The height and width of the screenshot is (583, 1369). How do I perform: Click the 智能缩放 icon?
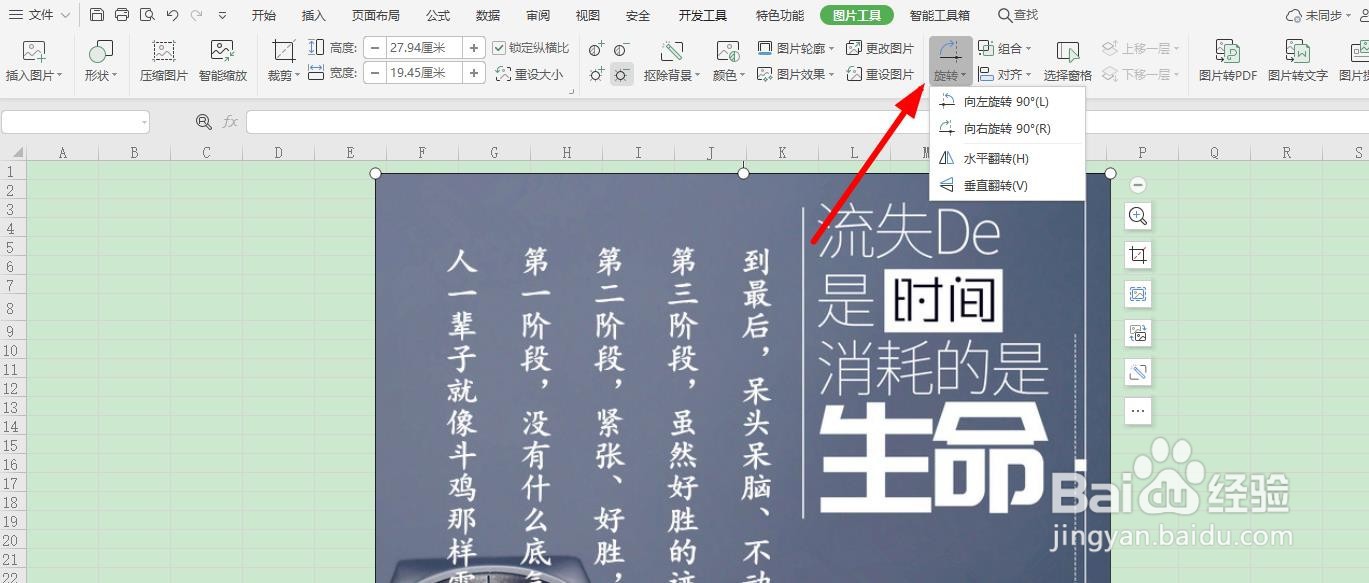(x=222, y=52)
